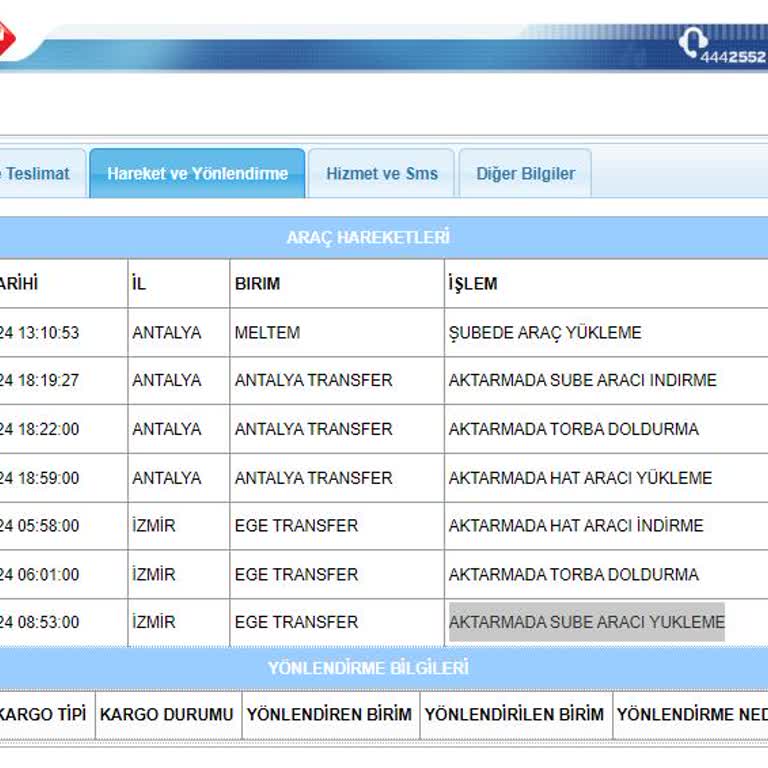Click AKTARMADA TORBA DOLDURMA in 06:01:00 row
The height and width of the screenshot is (768, 768).
pos(606,574)
